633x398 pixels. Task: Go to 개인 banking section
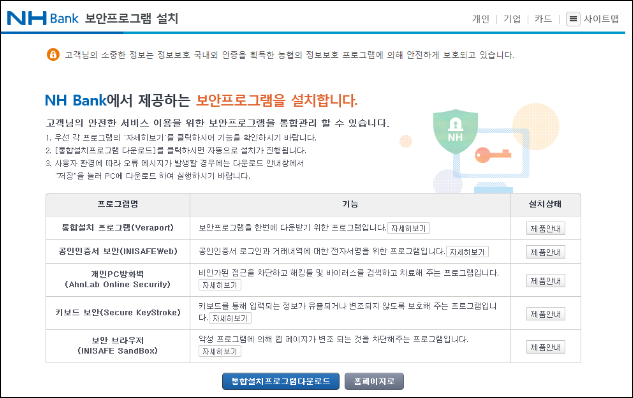tap(480, 19)
